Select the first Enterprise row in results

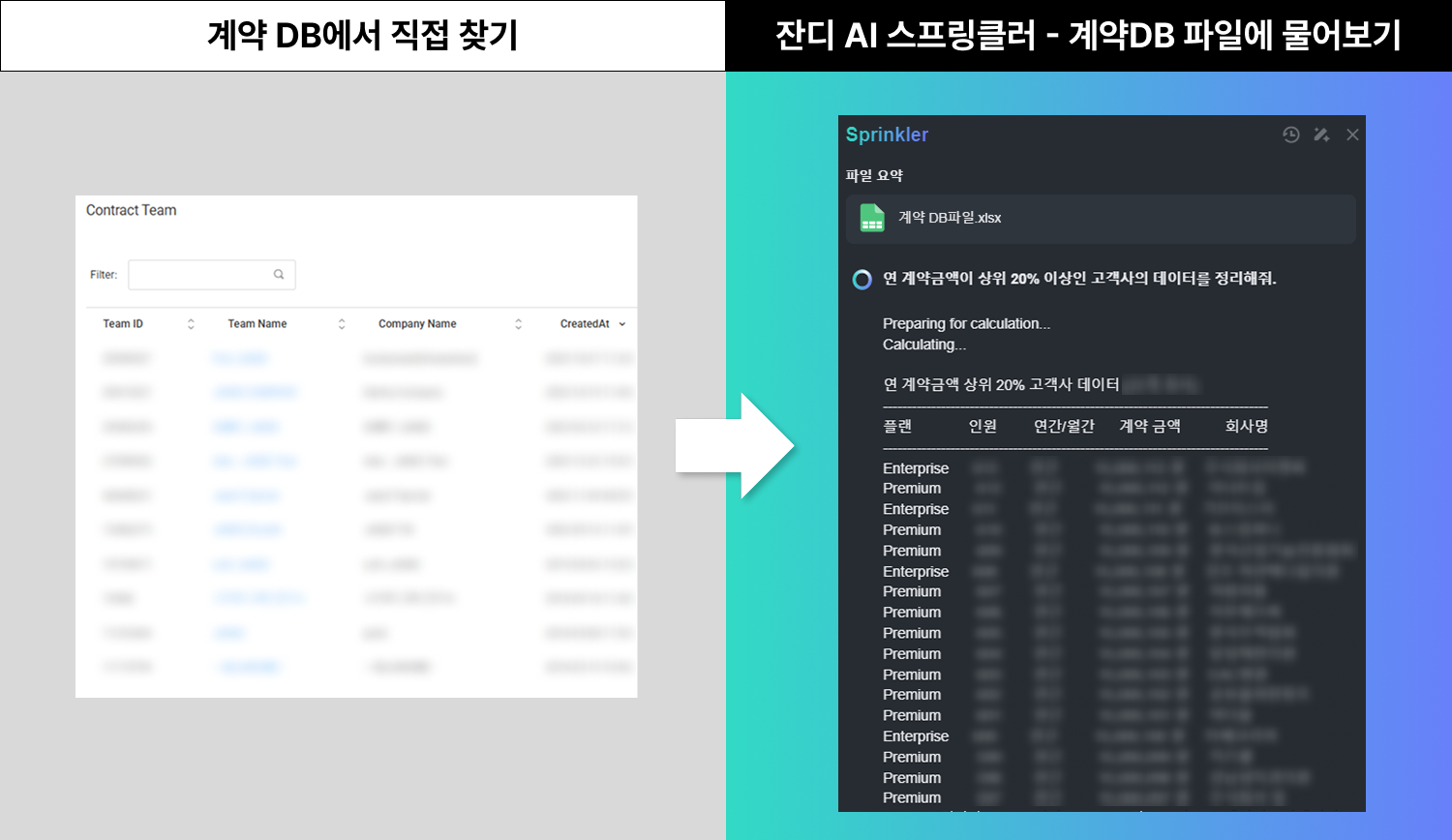(x=916, y=468)
